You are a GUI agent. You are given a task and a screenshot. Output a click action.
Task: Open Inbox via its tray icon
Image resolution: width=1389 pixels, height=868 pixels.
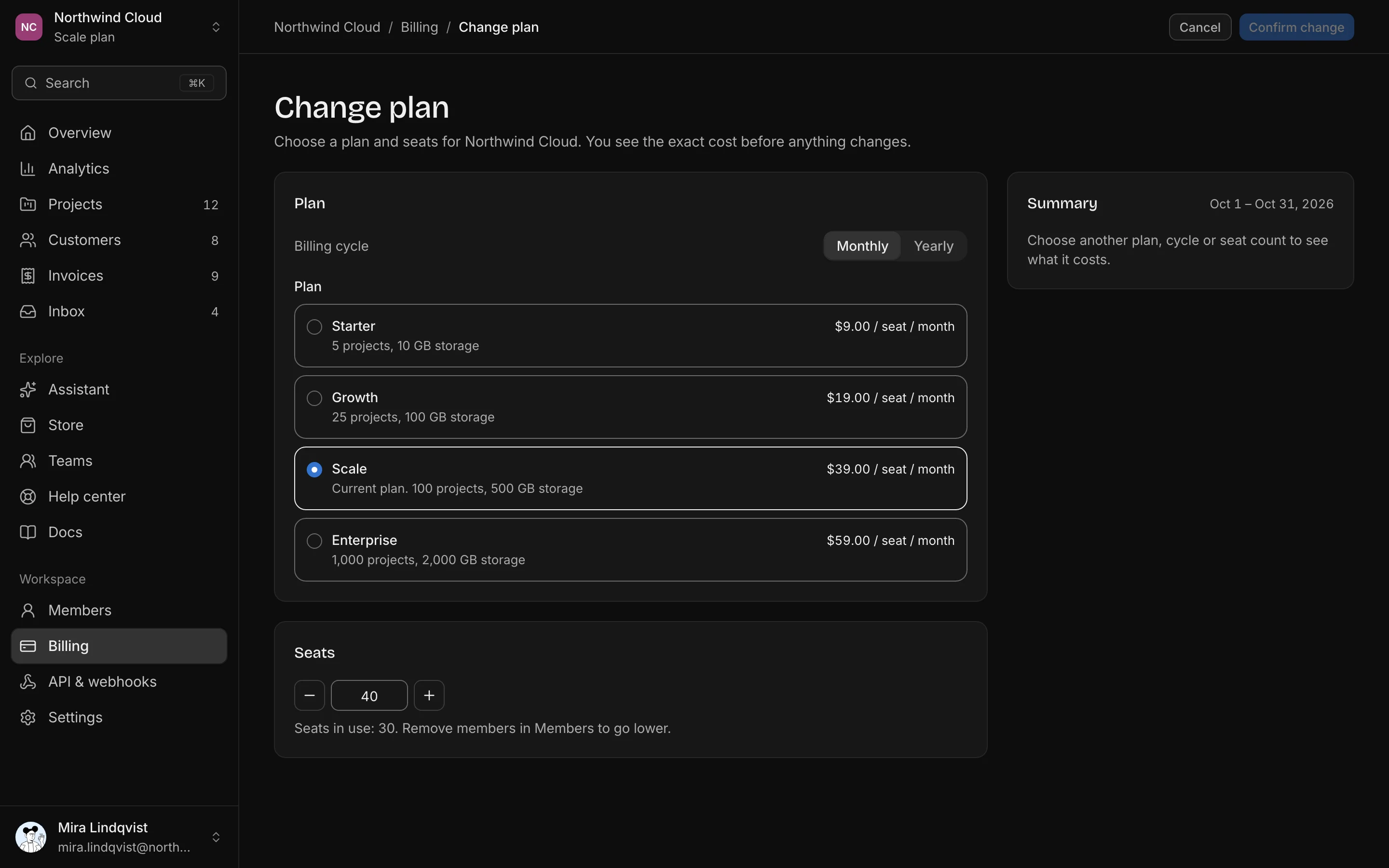coord(27,311)
